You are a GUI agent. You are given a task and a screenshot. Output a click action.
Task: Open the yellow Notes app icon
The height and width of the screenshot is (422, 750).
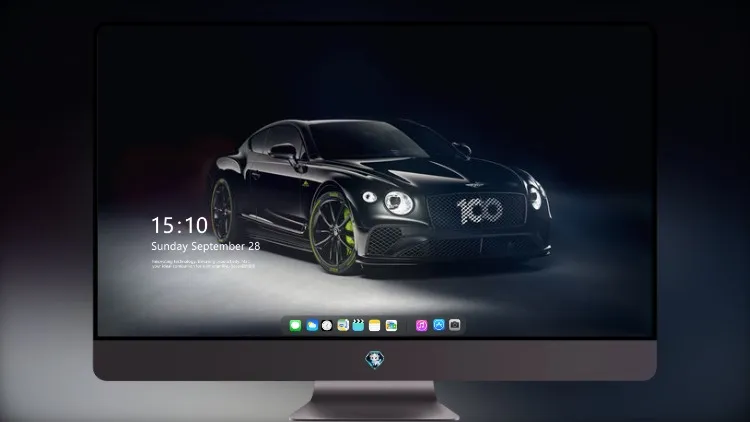click(x=375, y=325)
